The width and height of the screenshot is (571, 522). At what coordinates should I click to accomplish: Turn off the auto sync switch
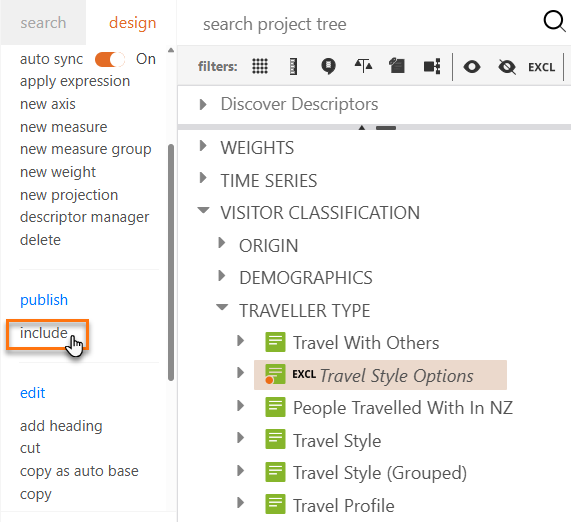110,59
